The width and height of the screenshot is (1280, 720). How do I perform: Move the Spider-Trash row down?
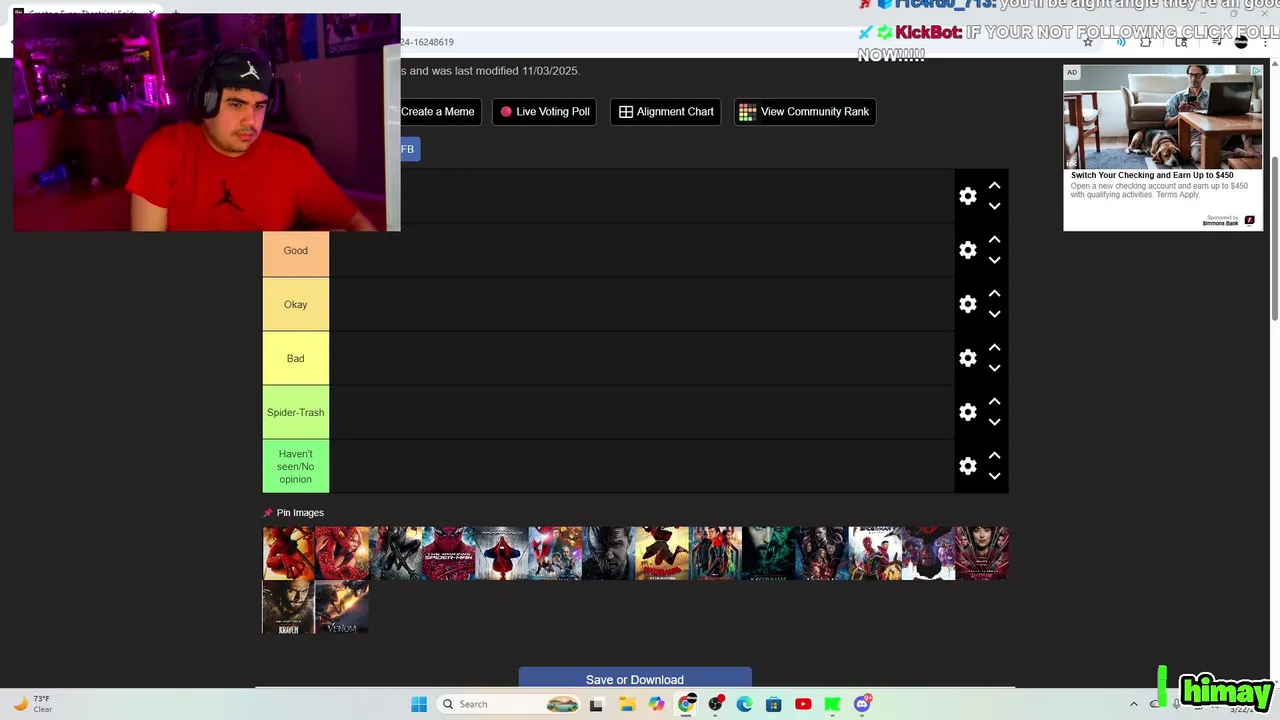click(994, 422)
